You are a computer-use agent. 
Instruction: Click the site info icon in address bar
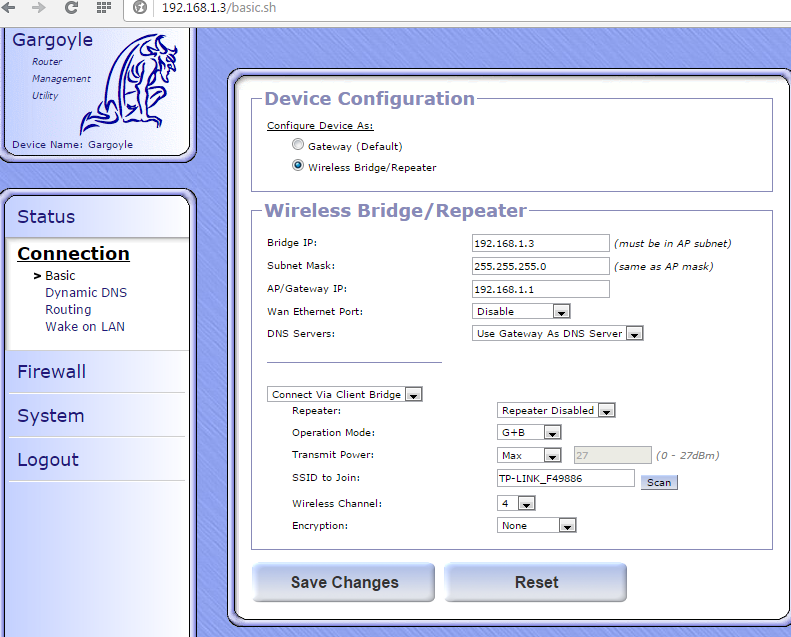point(140,8)
